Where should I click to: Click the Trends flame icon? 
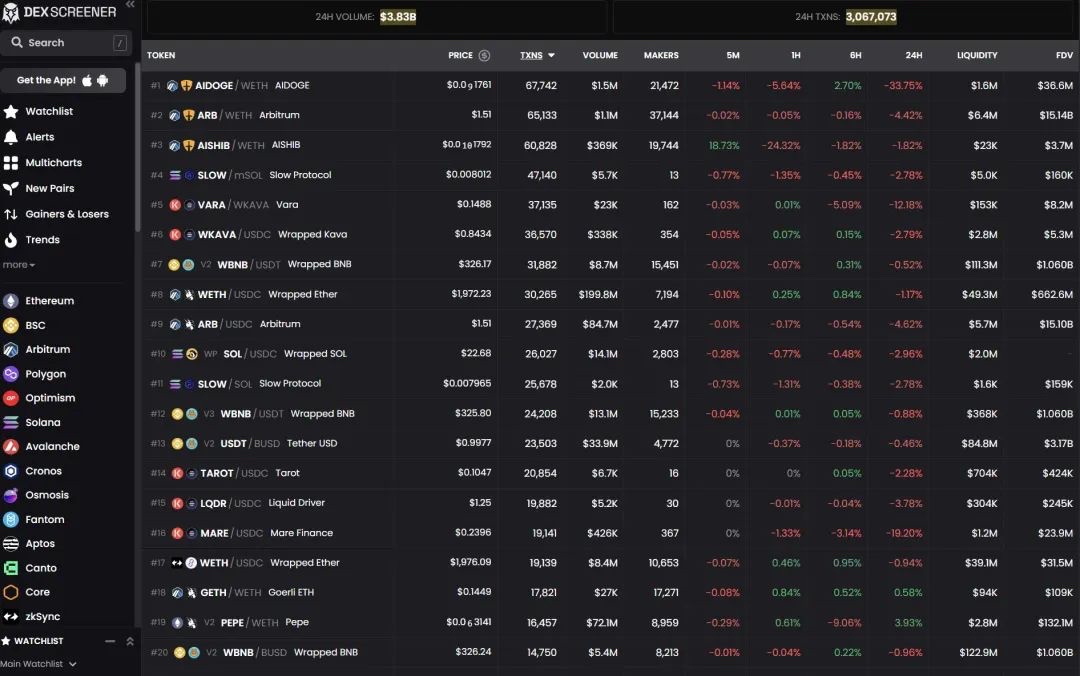11,240
